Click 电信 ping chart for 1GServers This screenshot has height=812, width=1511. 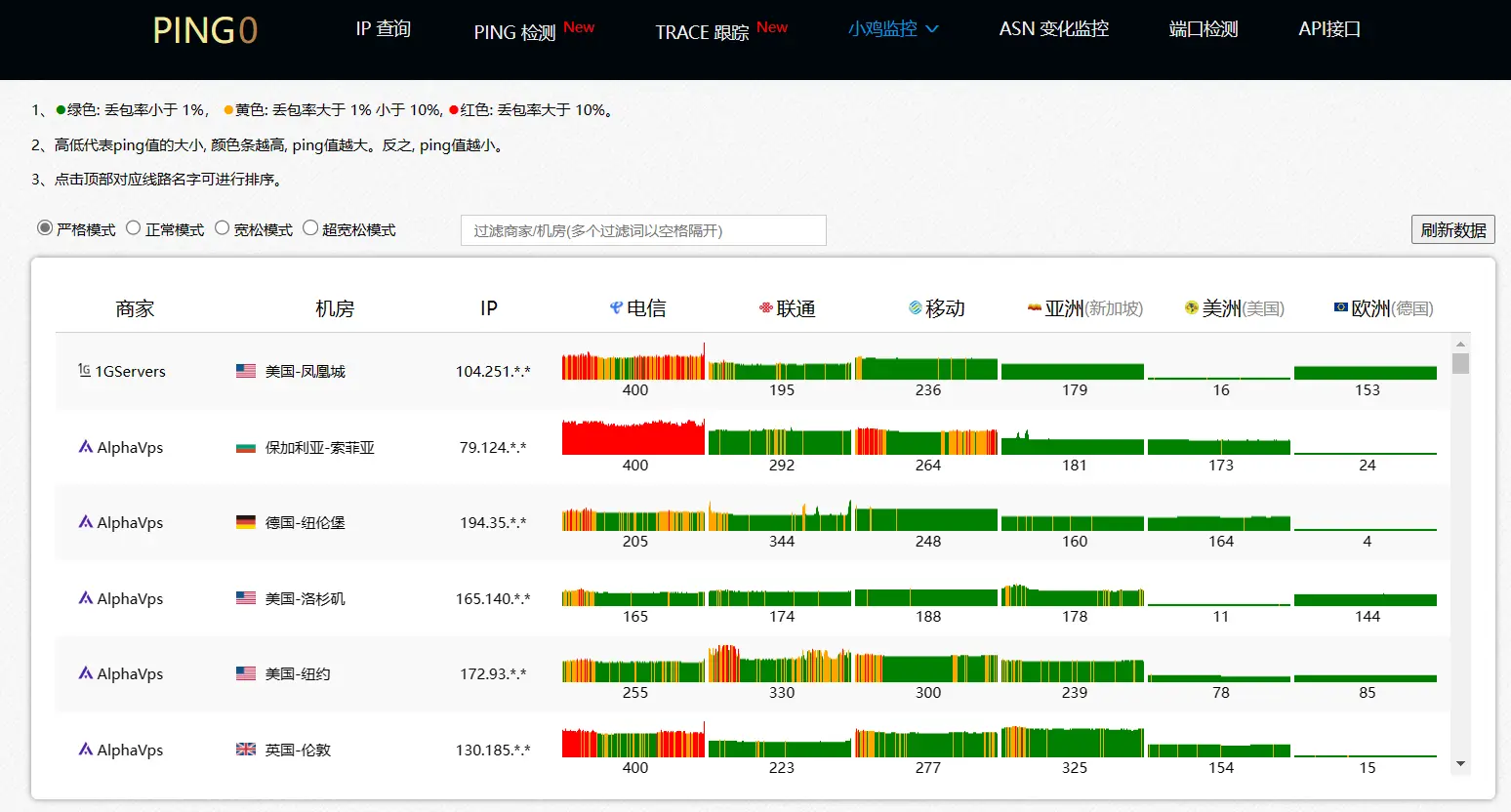point(633,361)
